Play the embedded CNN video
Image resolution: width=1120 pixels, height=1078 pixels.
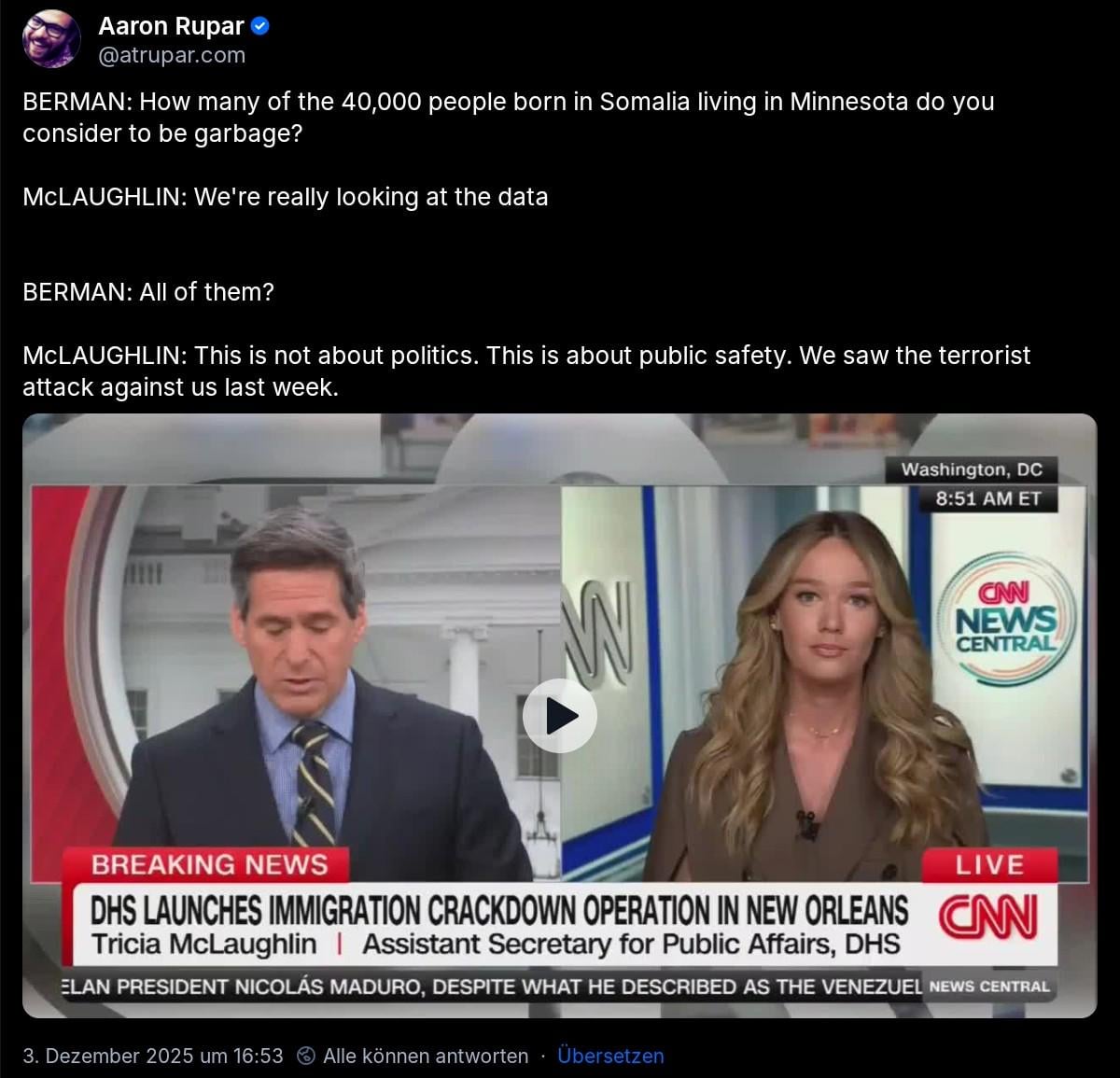(559, 716)
